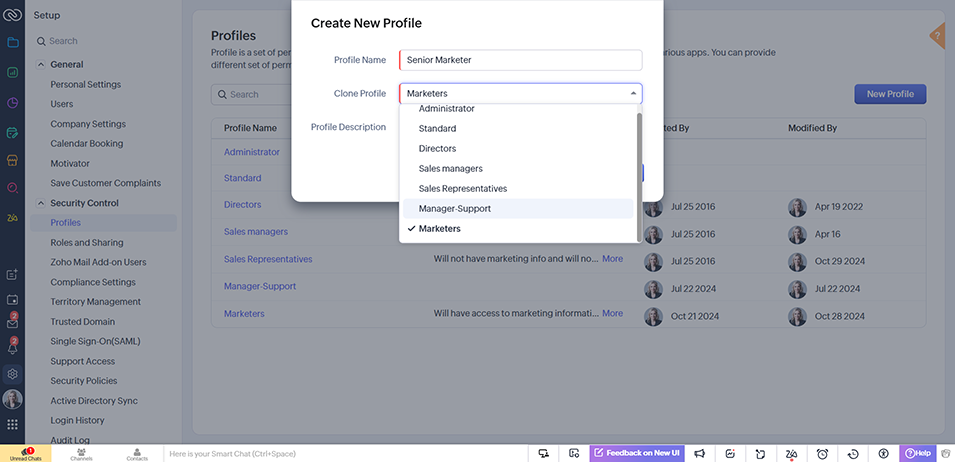Click the recent history clock icon
Screen dimensions: 955x462
(x=853, y=453)
